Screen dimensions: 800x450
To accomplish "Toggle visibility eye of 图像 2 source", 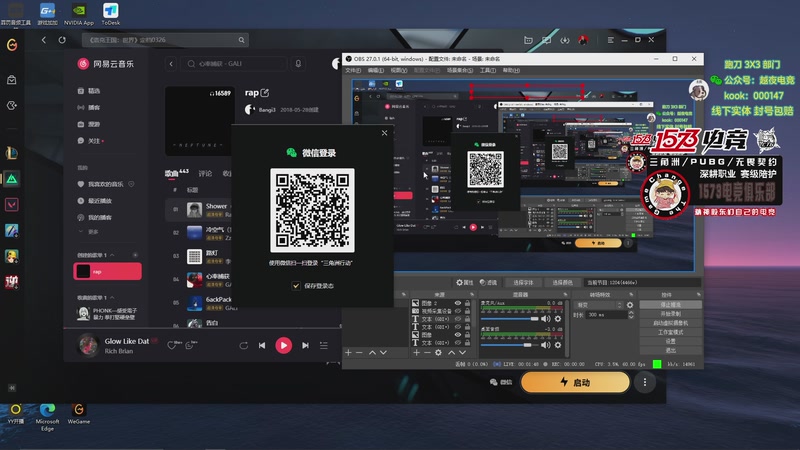I will click(x=458, y=303).
